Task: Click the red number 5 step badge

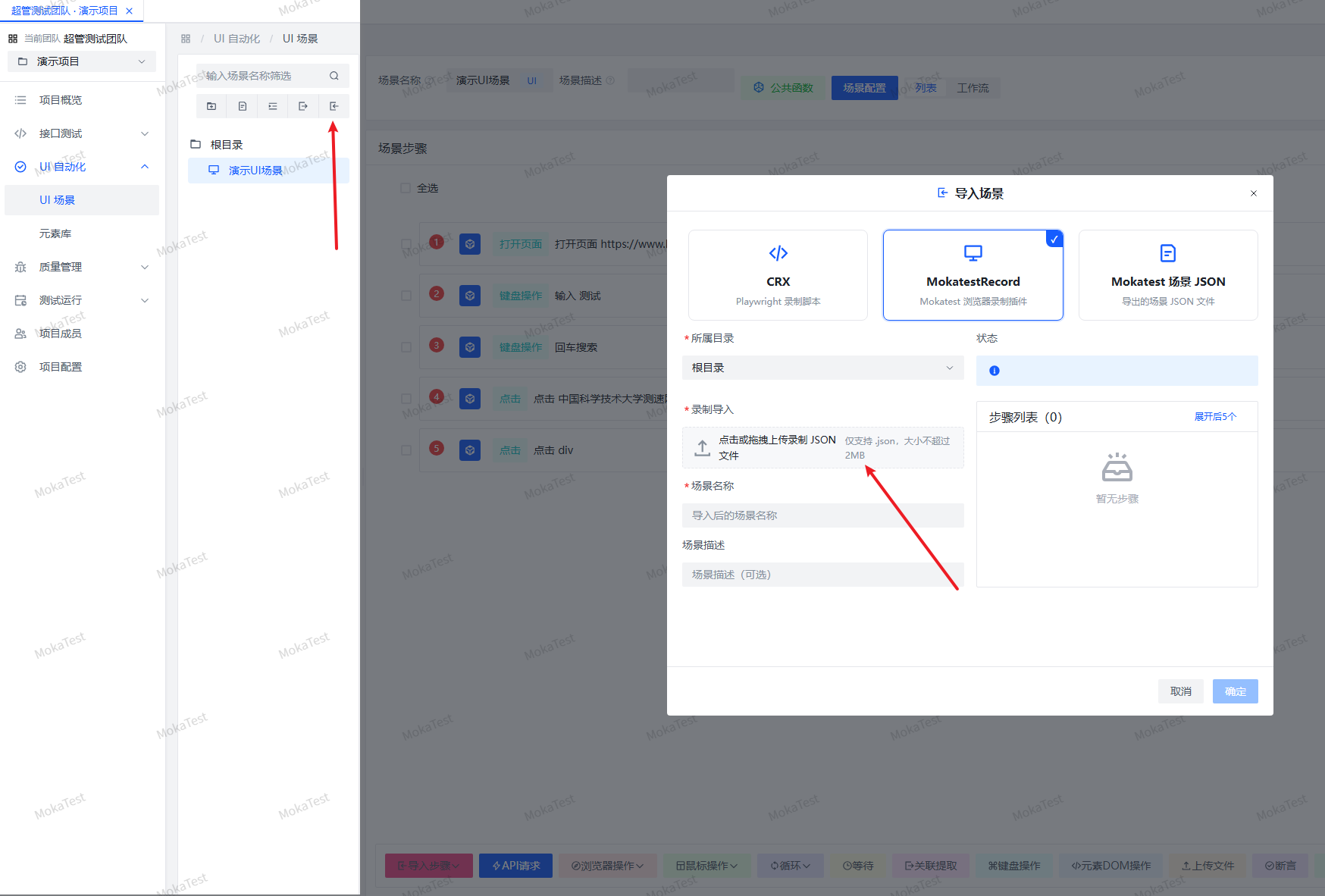Action: 437,448
